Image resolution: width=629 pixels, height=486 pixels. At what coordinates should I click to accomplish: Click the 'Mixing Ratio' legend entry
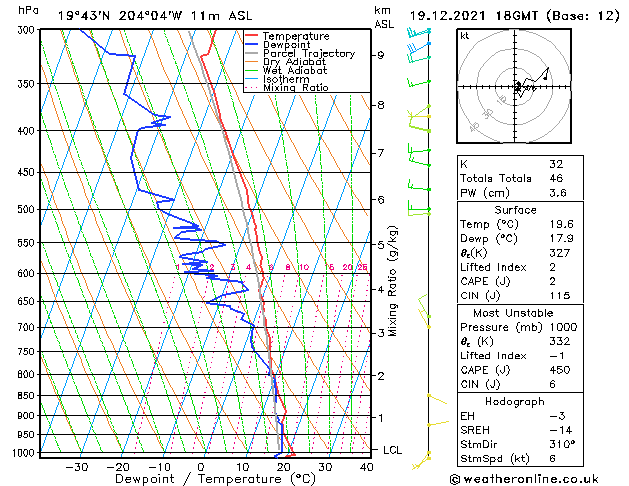296,87
